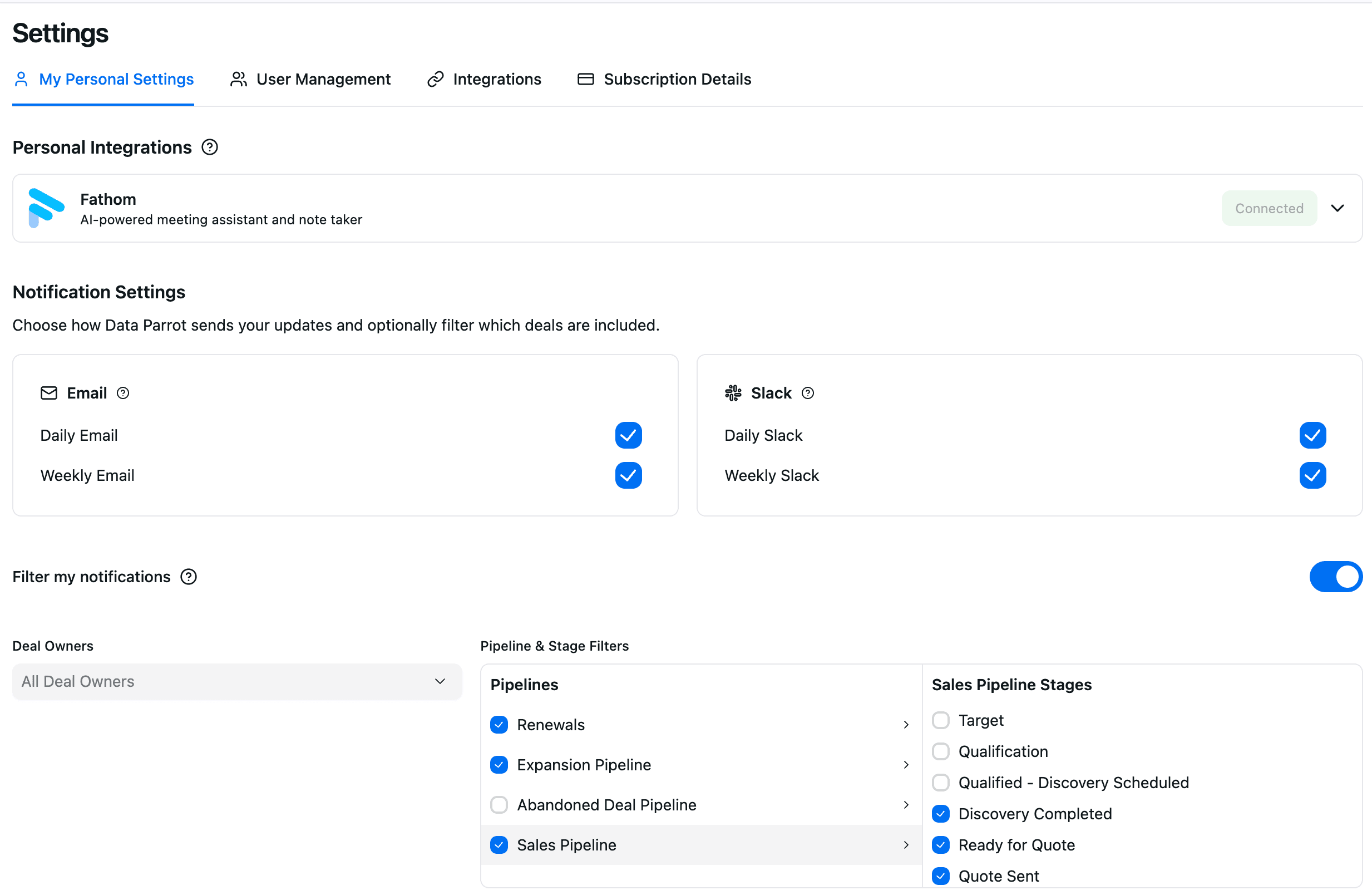
Task: Open the All Deal Owners dropdown
Action: coord(236,681)
